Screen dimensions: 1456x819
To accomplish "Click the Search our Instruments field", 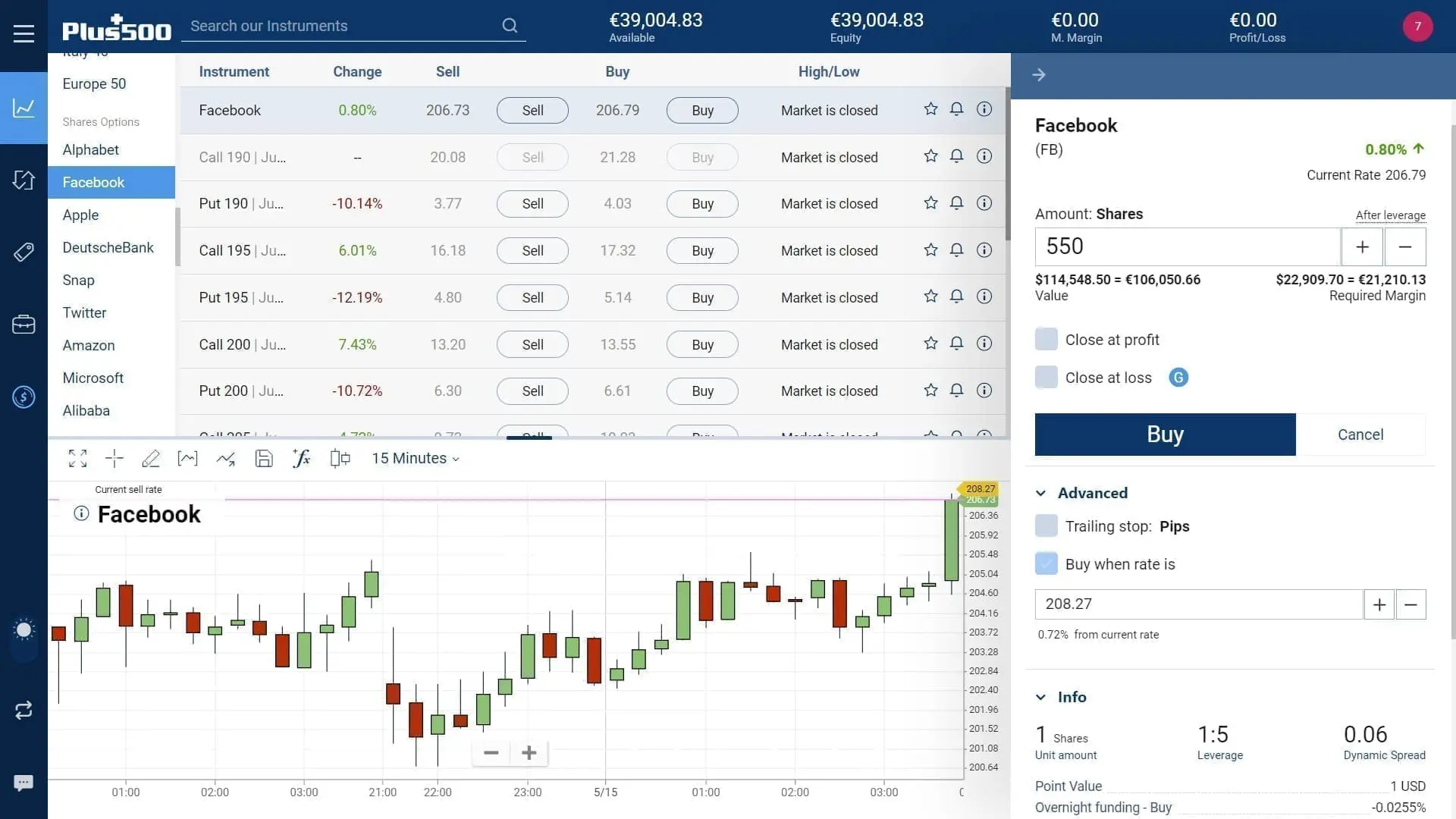I will pyautogui.click(x=345, y=26).
